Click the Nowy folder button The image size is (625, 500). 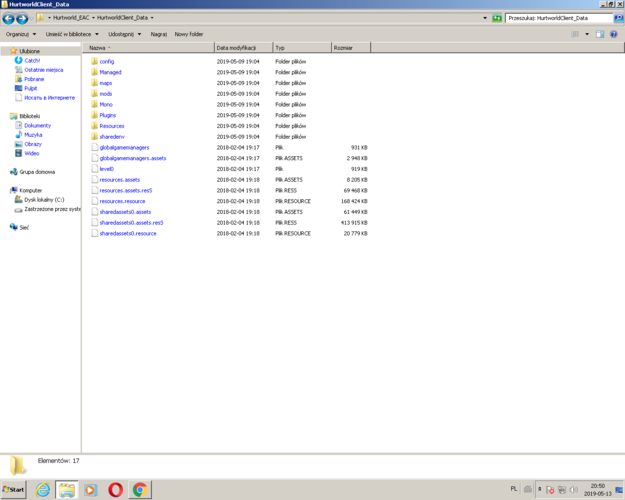pos(189,34)
